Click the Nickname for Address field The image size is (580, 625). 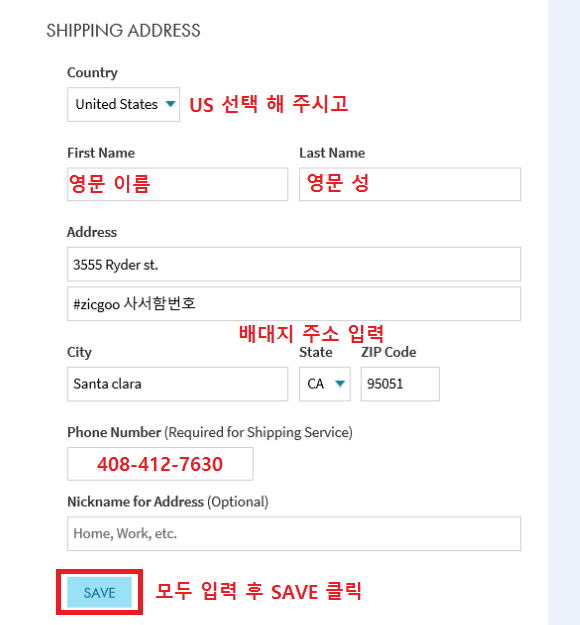click(294, 534)
